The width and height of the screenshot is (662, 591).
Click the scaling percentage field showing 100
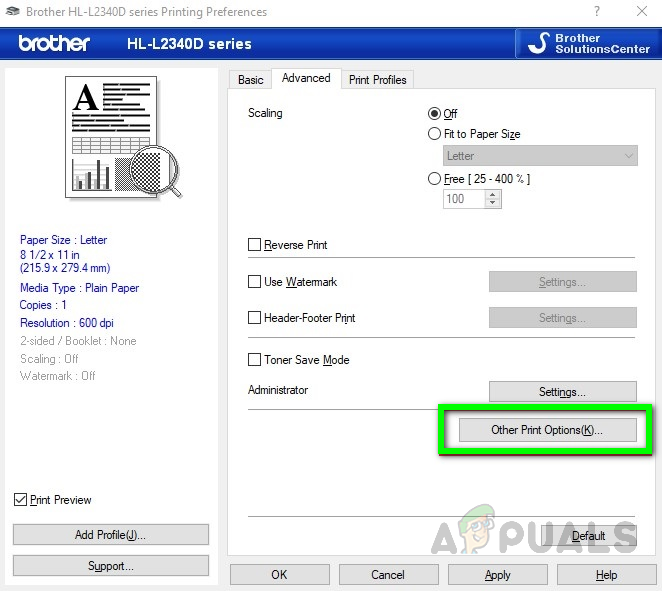coord(464,199)
